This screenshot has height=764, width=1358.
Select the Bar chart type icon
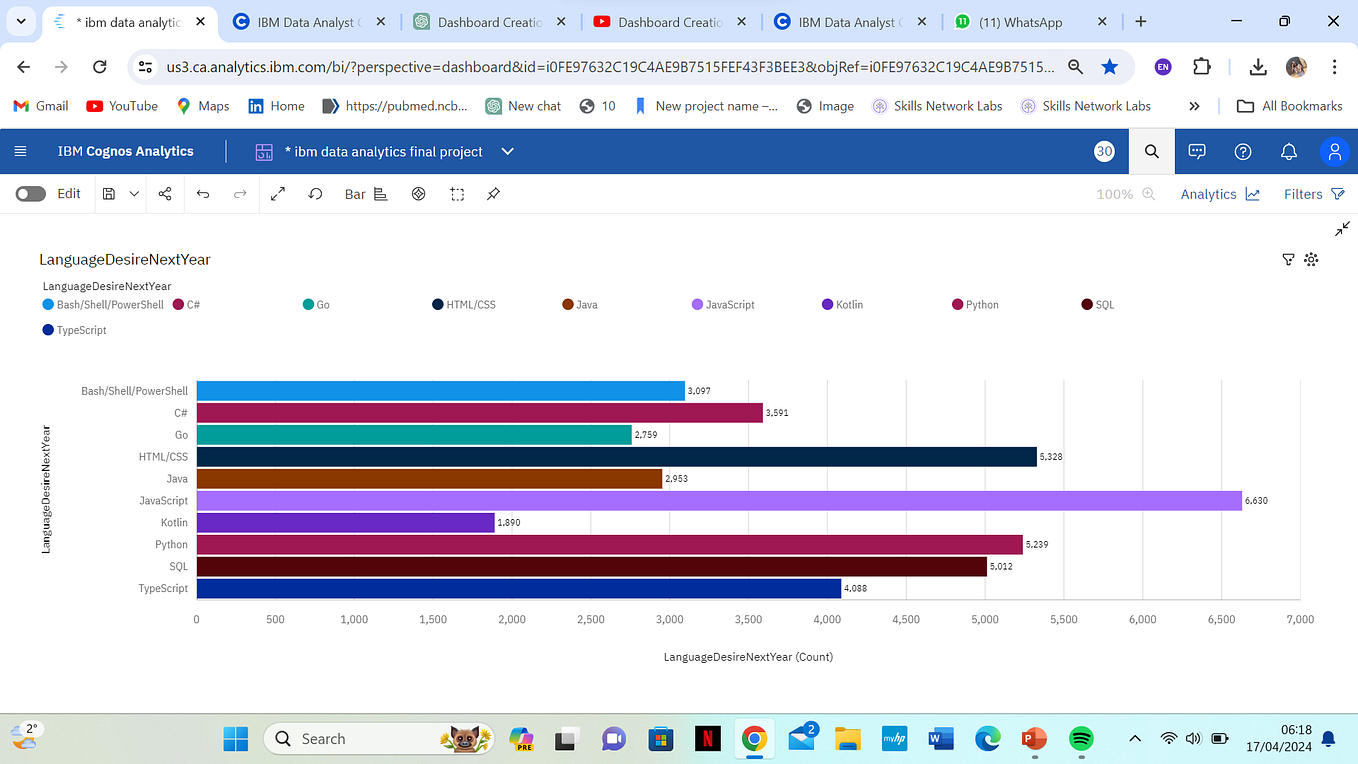355,194
